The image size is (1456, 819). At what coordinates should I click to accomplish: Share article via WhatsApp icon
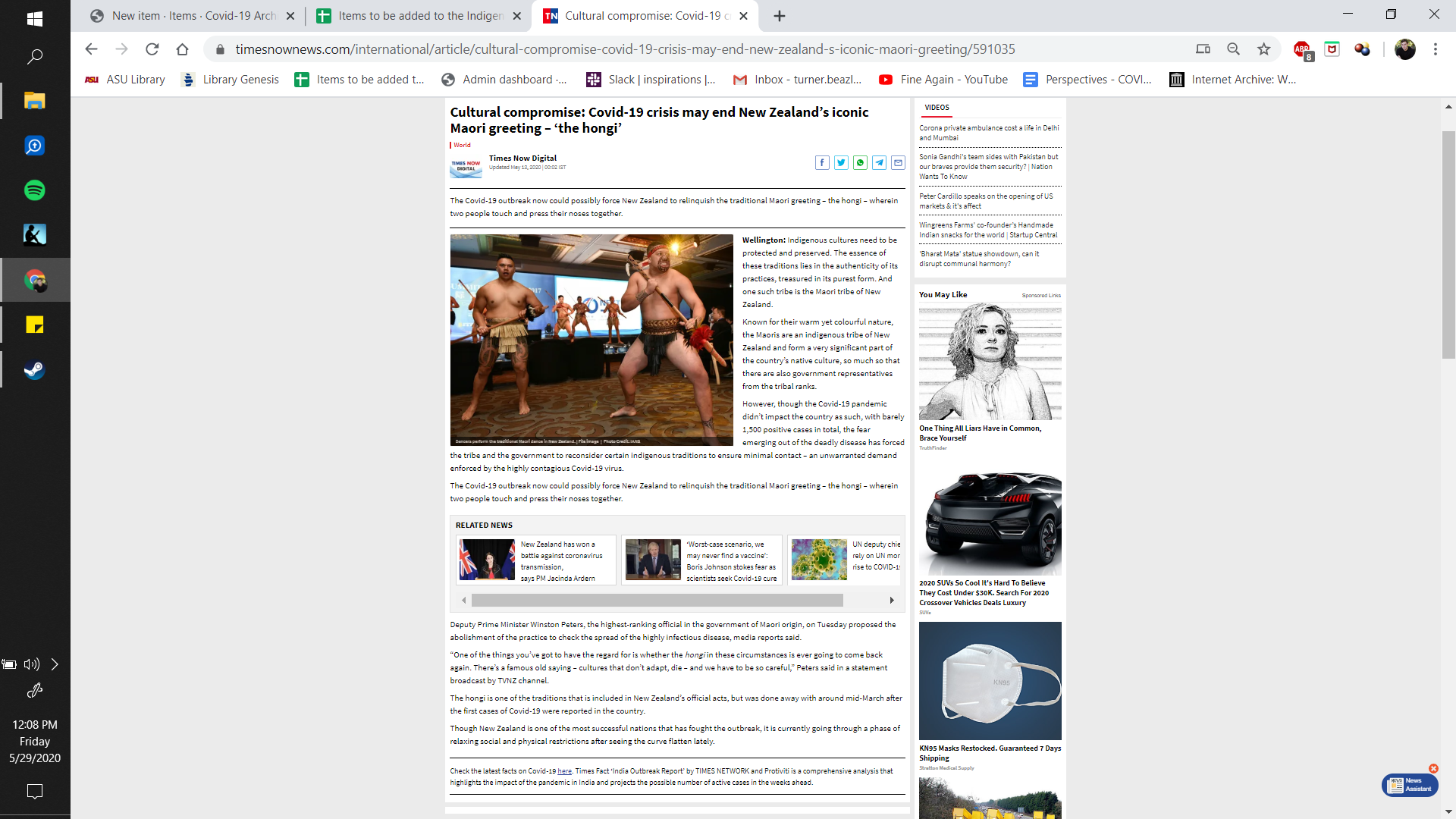point(860,162)
